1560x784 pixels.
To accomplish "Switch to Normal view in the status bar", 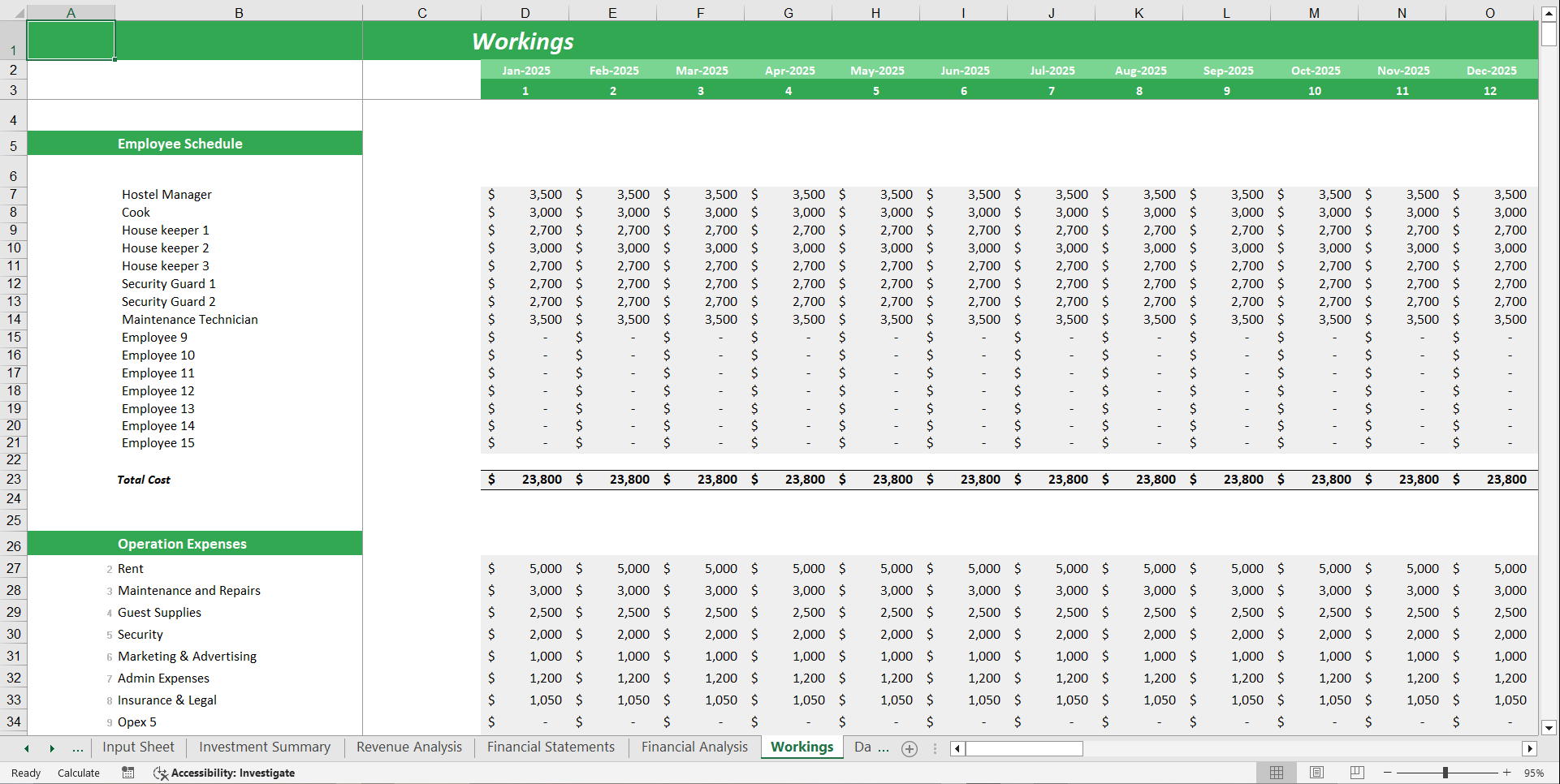I will tap(1277, 773).
